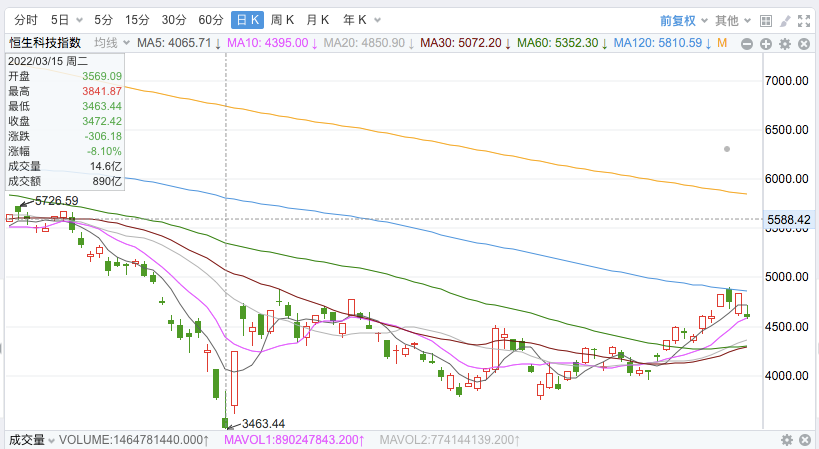
Task: Click the MA30: 5072.20 indicator label
Action: tap(465, 43)
